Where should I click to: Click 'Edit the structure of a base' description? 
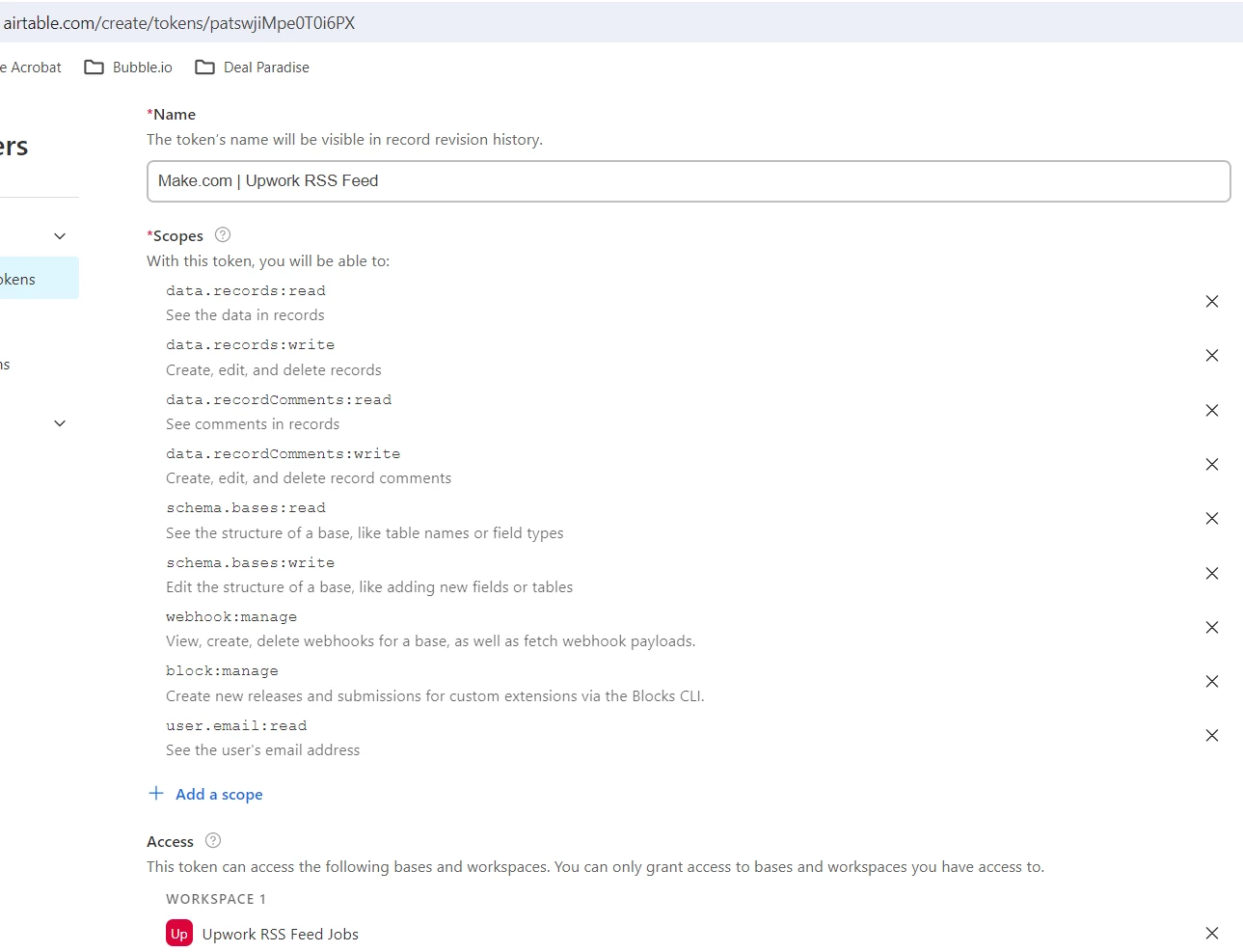coord(369,587)
